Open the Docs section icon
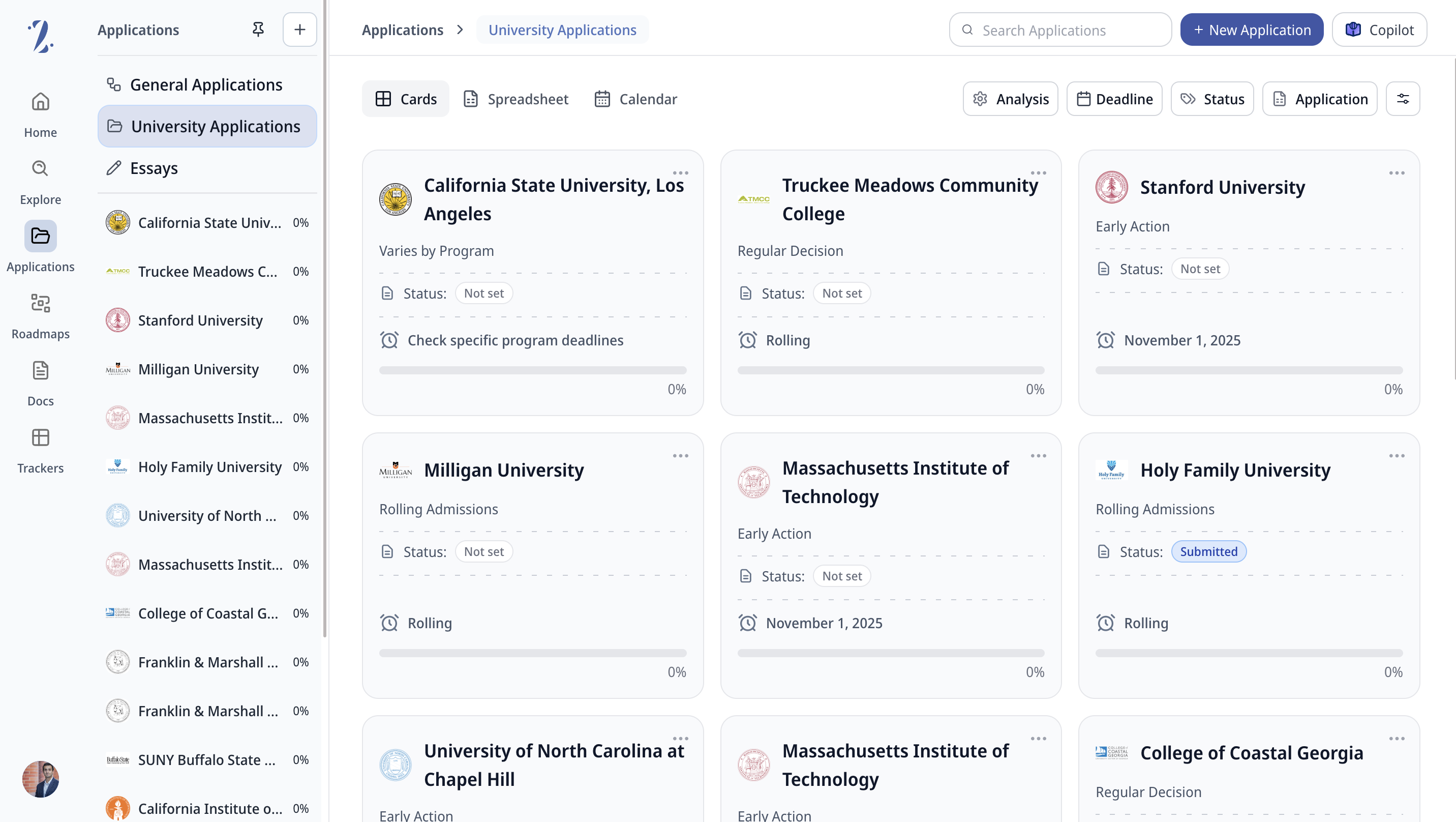Screen dimensions: 1456x822 40,370
